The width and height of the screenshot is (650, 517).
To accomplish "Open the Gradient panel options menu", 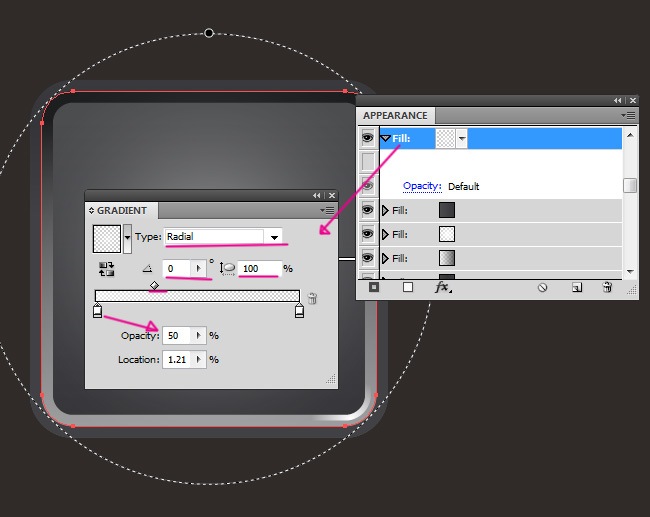I will pyautogui.click(x=327, y=211).
